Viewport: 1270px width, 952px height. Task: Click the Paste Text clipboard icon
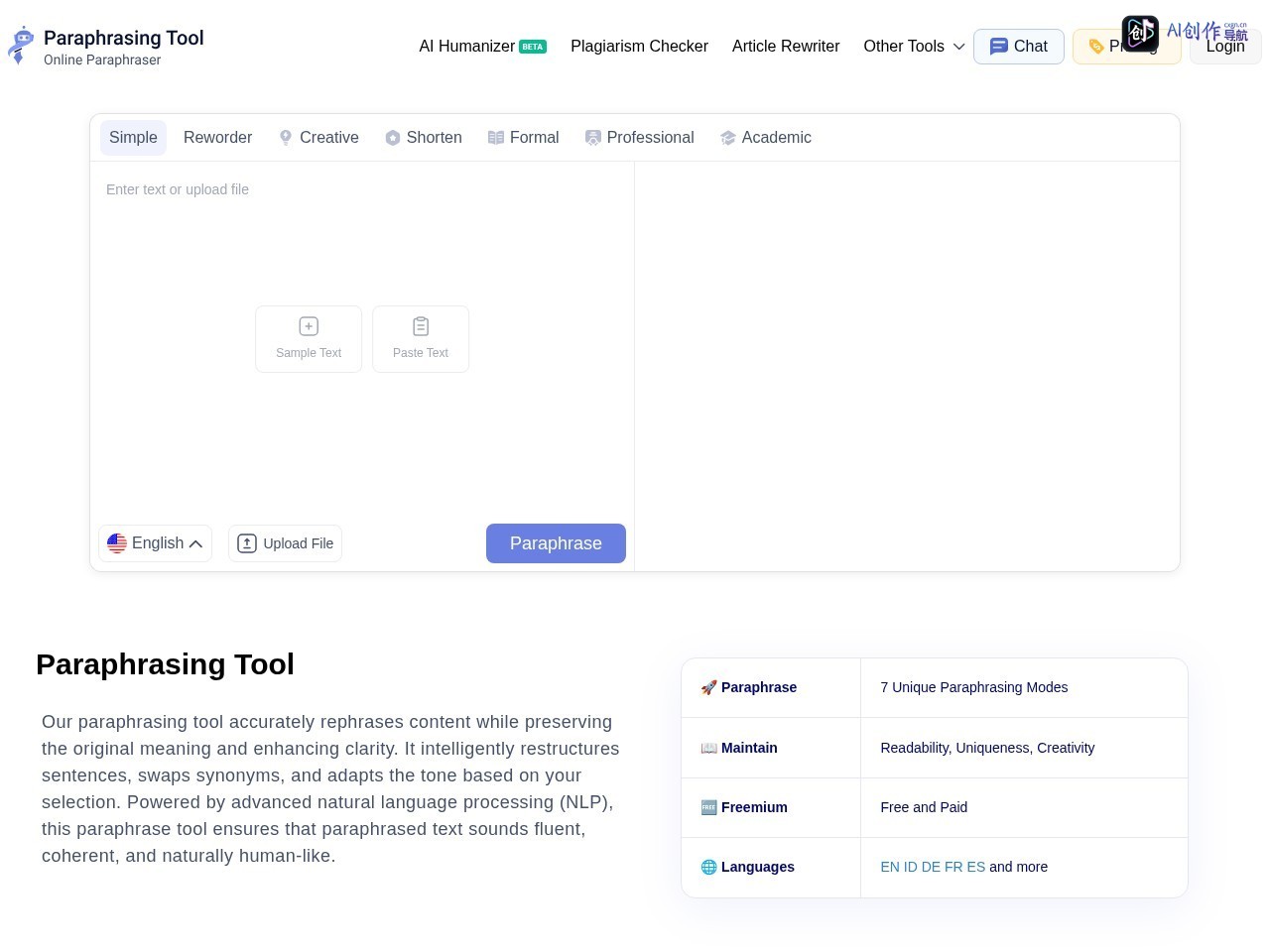click(421, 326)
